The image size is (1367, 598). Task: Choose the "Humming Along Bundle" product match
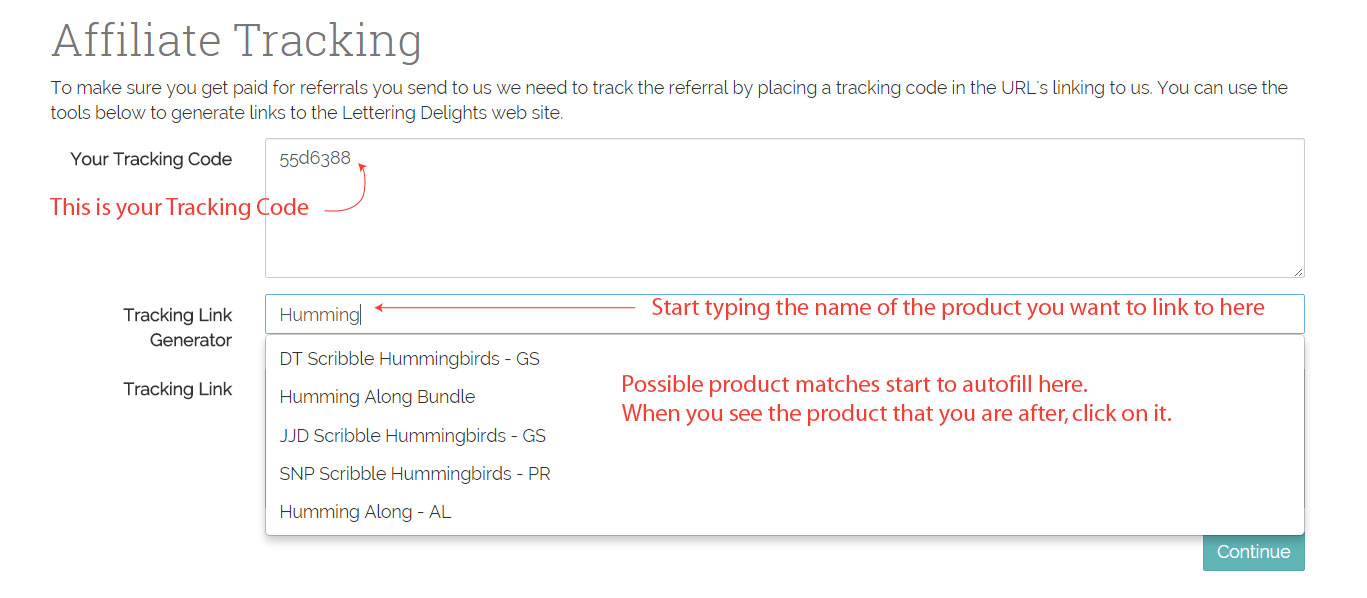tap(376, 396)
